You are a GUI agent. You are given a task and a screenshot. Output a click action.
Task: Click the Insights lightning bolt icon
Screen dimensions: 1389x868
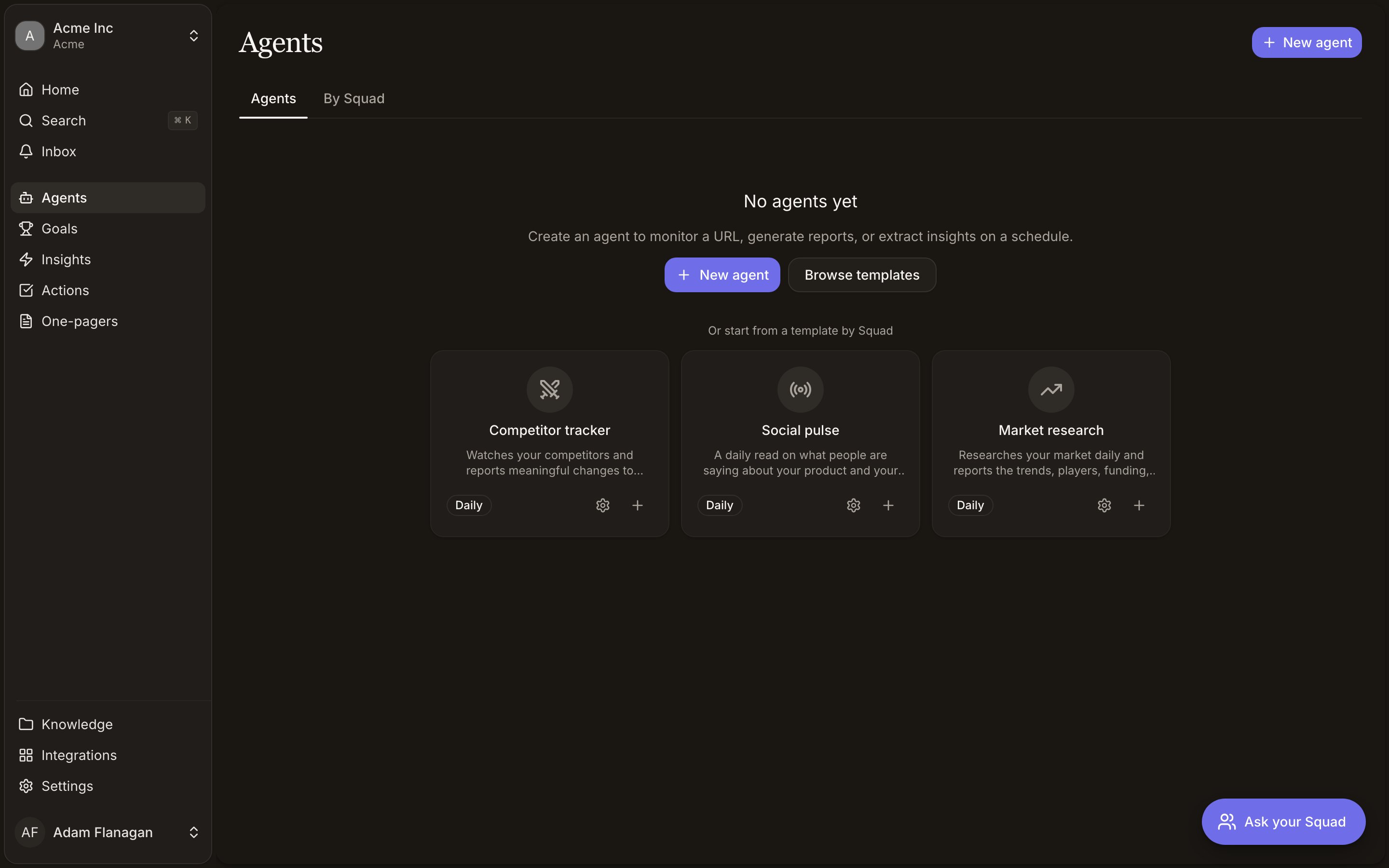tap(26, 259)
